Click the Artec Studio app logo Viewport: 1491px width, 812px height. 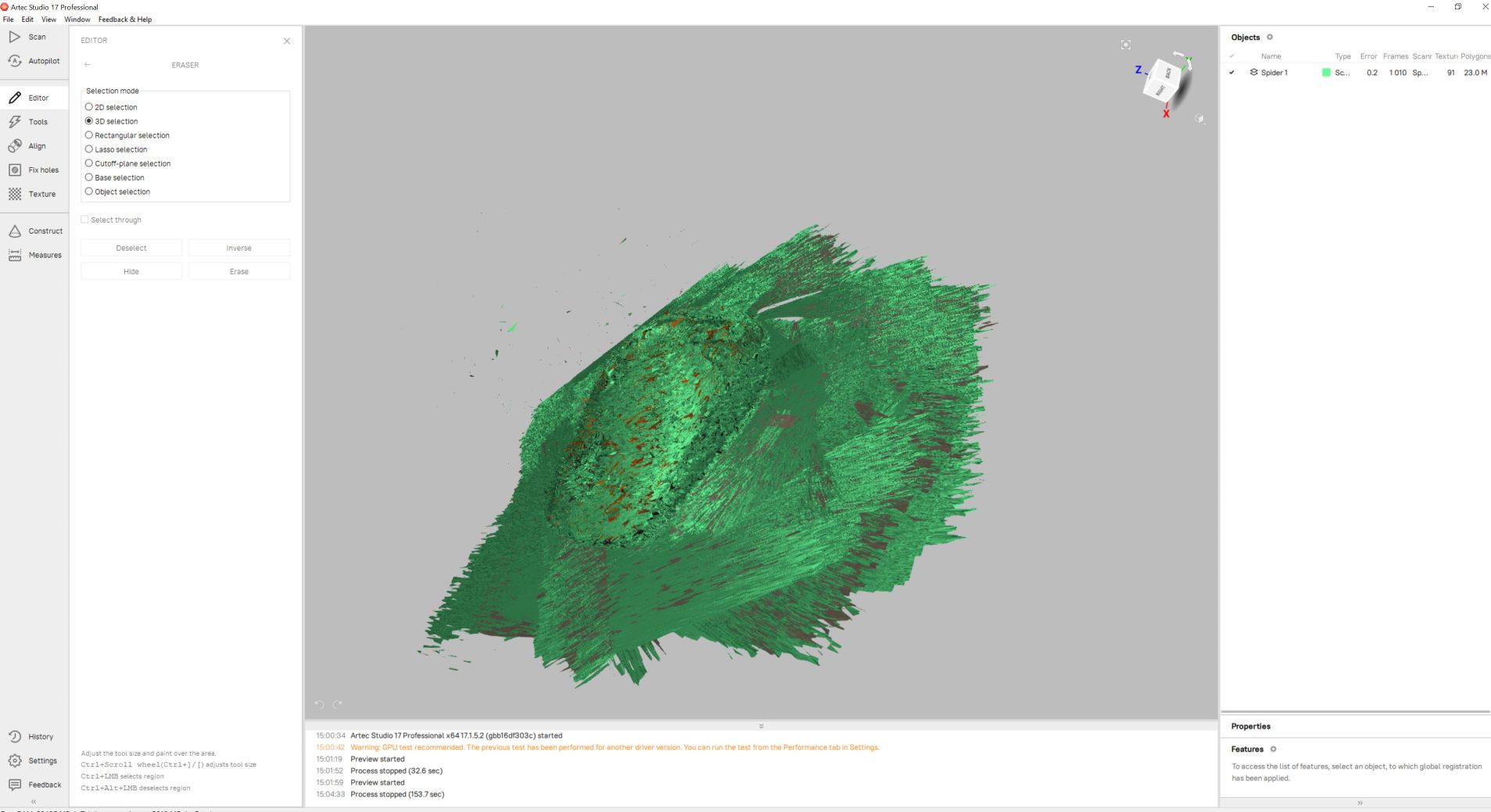point(5,7)
